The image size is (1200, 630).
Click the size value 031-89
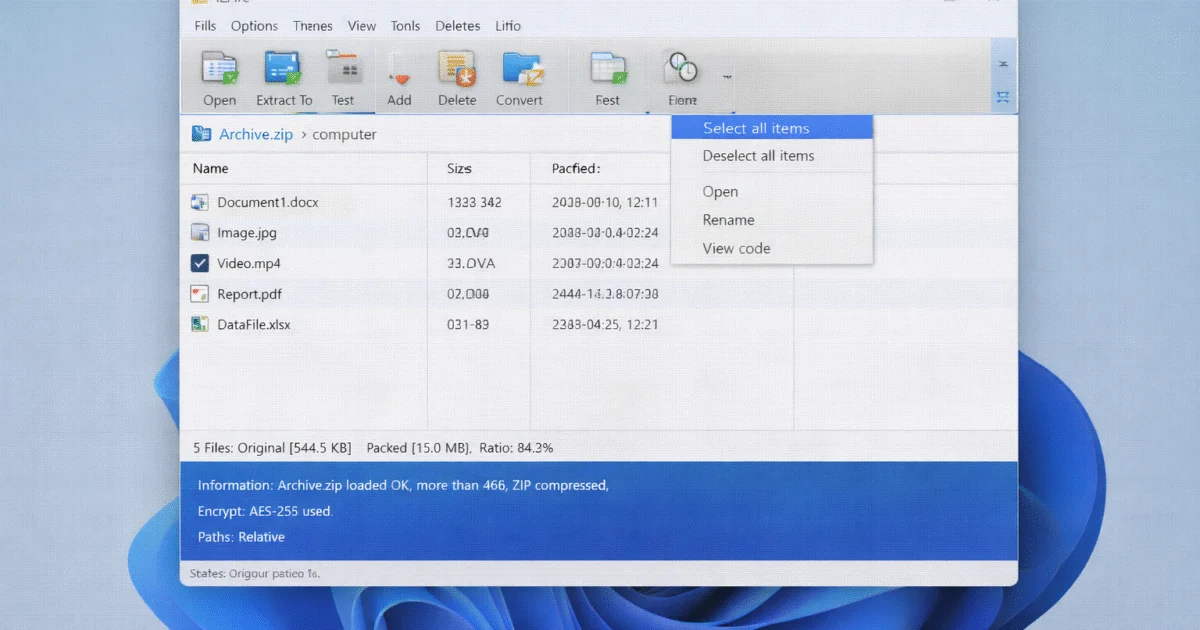pyautogui.click(x=468, y=324)
